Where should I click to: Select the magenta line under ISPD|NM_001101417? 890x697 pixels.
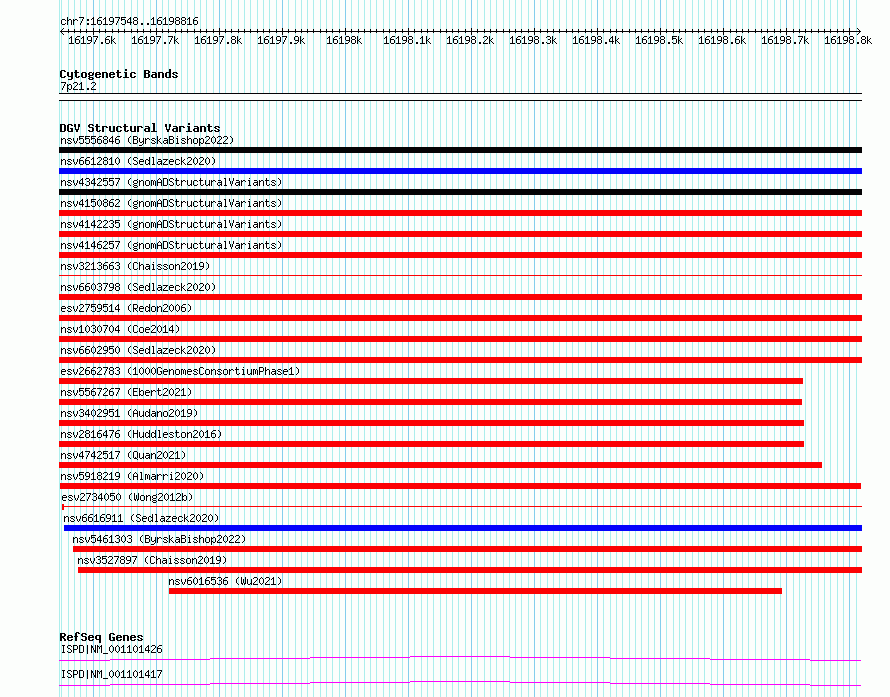point(460,683)
